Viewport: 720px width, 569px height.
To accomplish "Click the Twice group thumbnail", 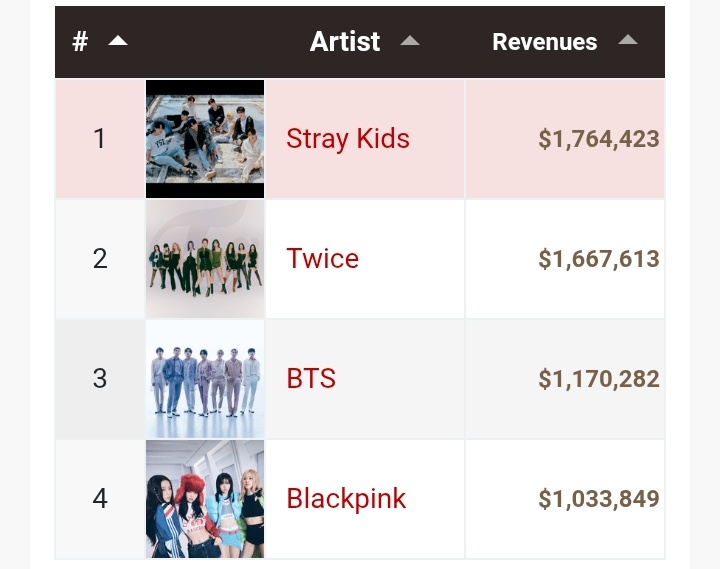I will point(205,259).
